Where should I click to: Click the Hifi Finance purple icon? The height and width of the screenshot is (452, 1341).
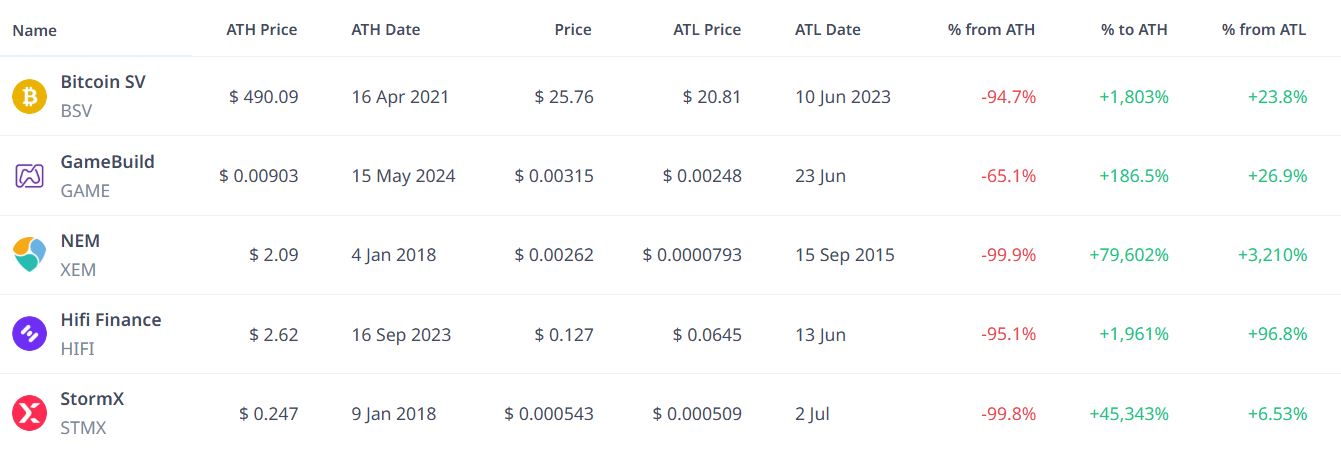coord(29,334)
